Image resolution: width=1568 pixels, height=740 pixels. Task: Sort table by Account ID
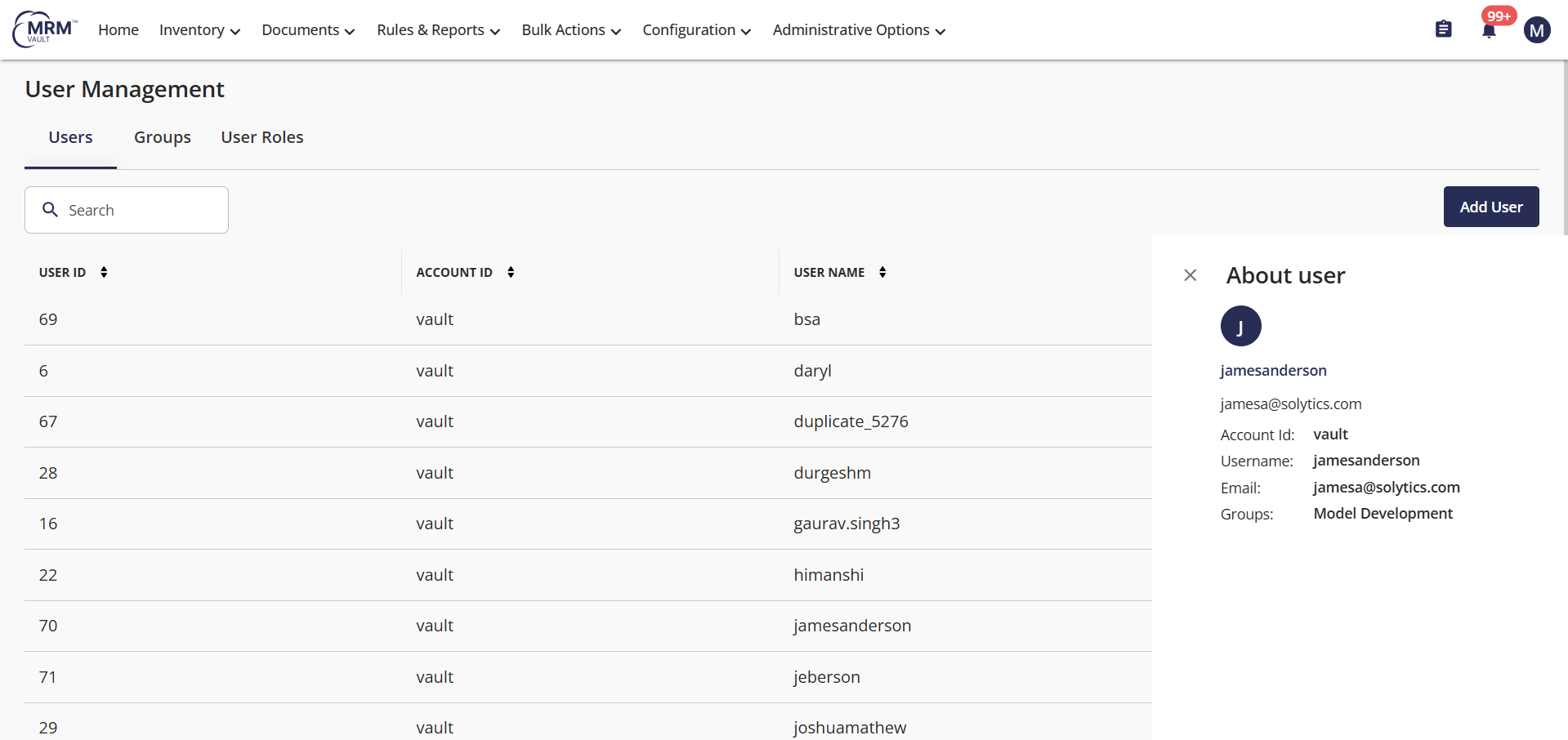(x=511, y=272)
